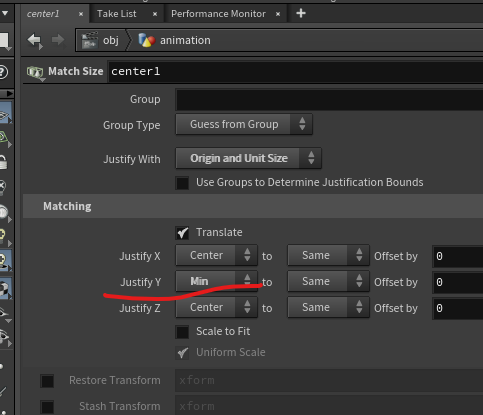
Task: Switch to the Take List tab
Action: [x=117, y=14]
